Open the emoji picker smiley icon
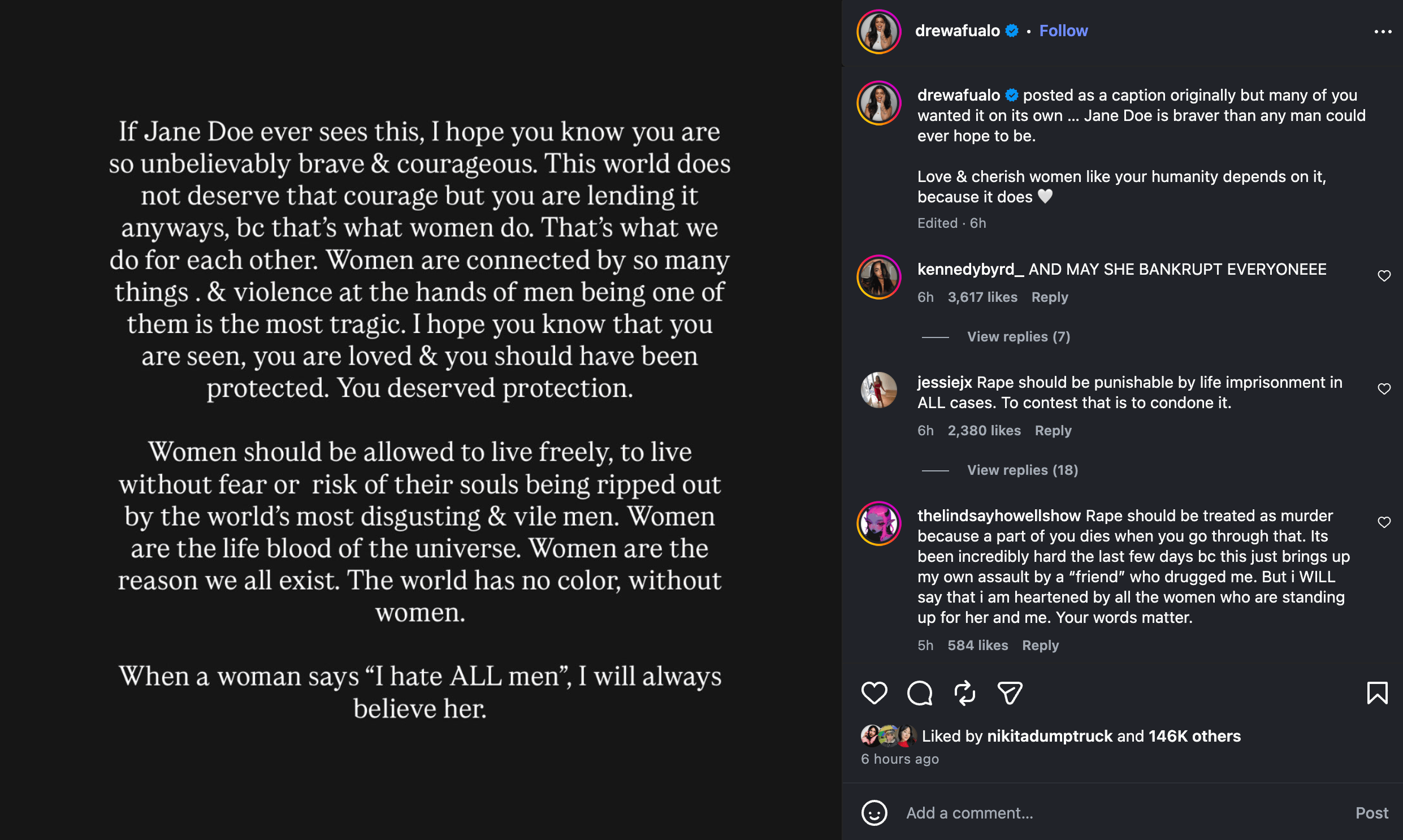The width and height of the screenshot is (1403, 840). [x=874, y=813]
